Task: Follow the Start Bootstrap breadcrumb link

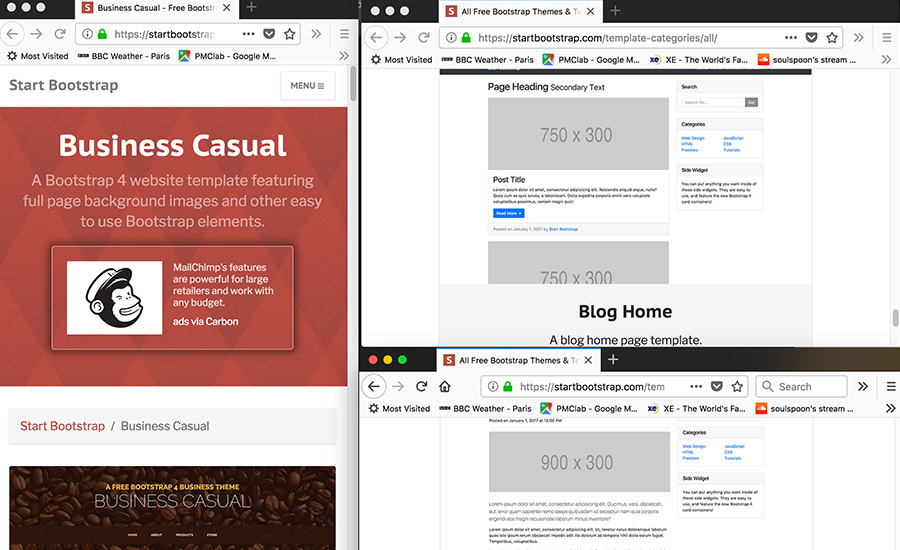Action: pos(63,426)
